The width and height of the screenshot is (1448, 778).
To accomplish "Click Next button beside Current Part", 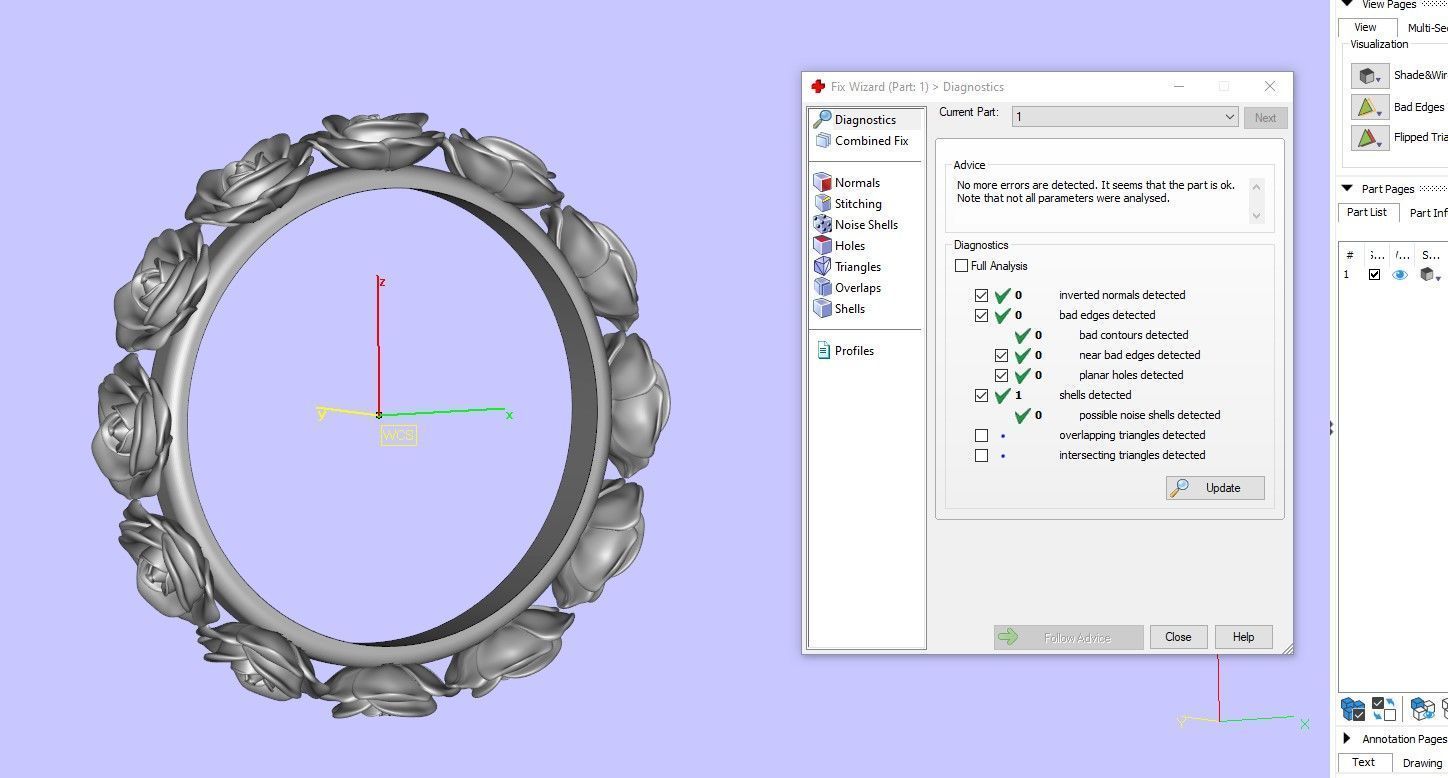I will 1265,117.
